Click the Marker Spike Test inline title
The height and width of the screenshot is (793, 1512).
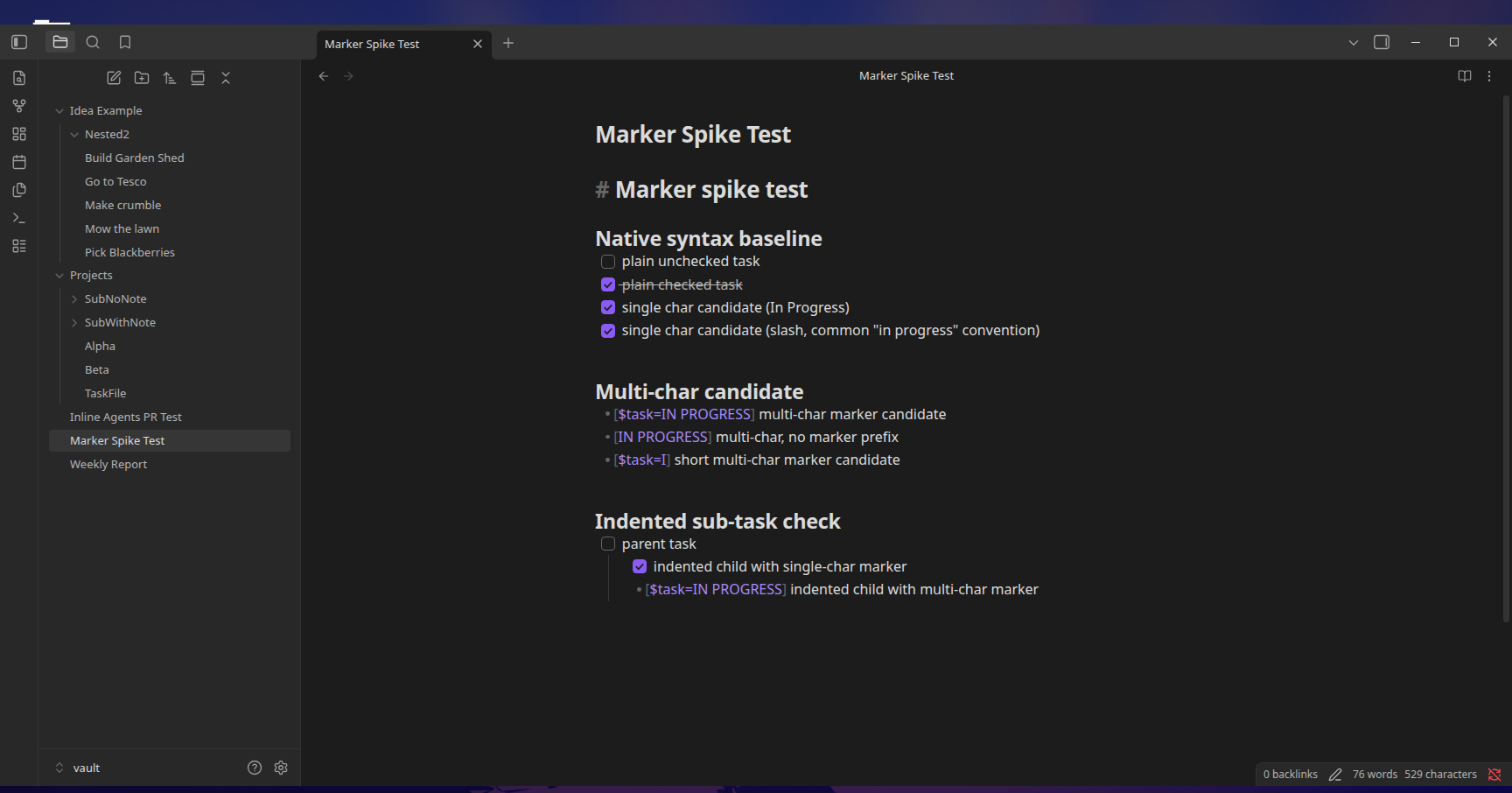click(693, 134)
